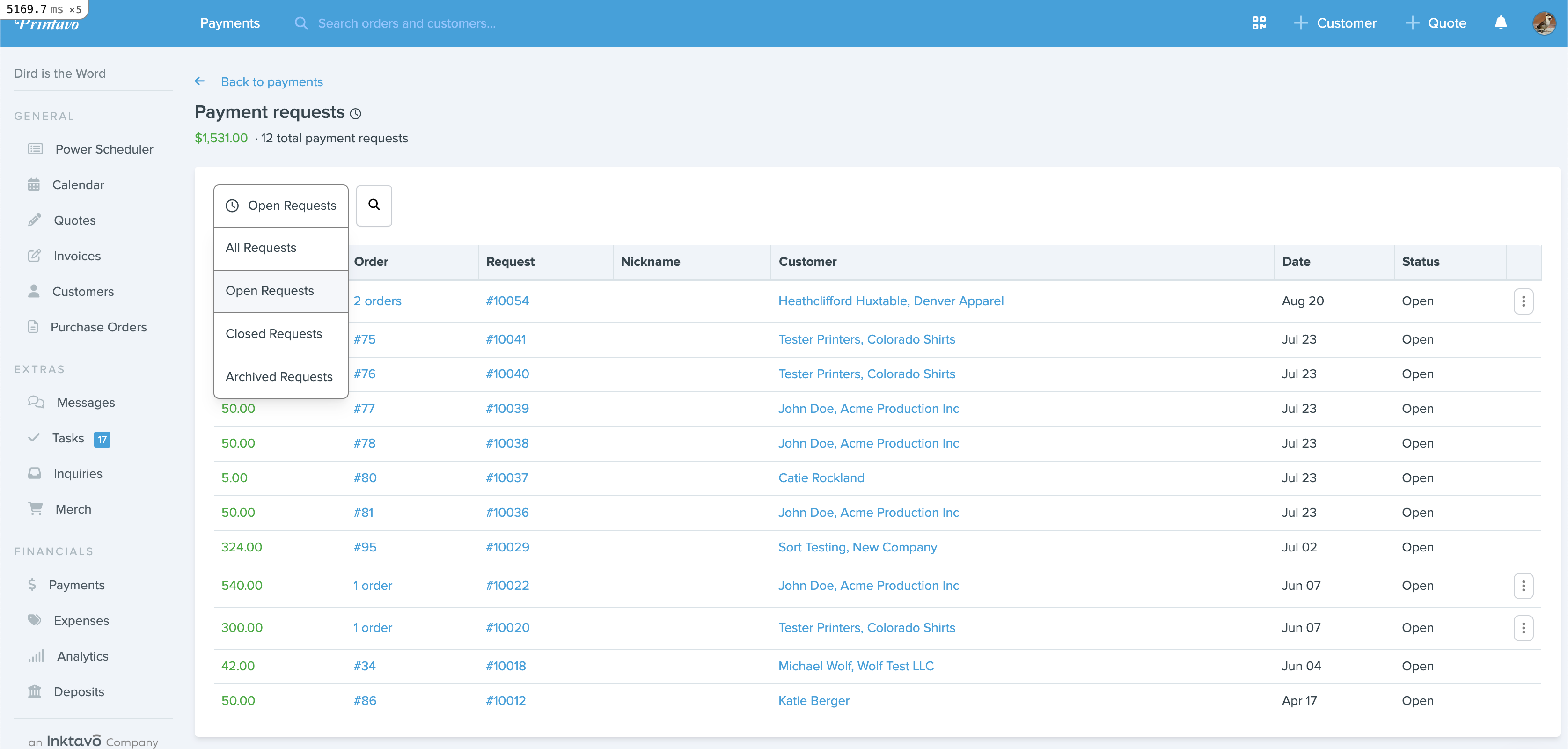The image size is (1568, 749).
Task: Open Tasks in sidebar
Action: pyautogui.click(x=67, y=439)
